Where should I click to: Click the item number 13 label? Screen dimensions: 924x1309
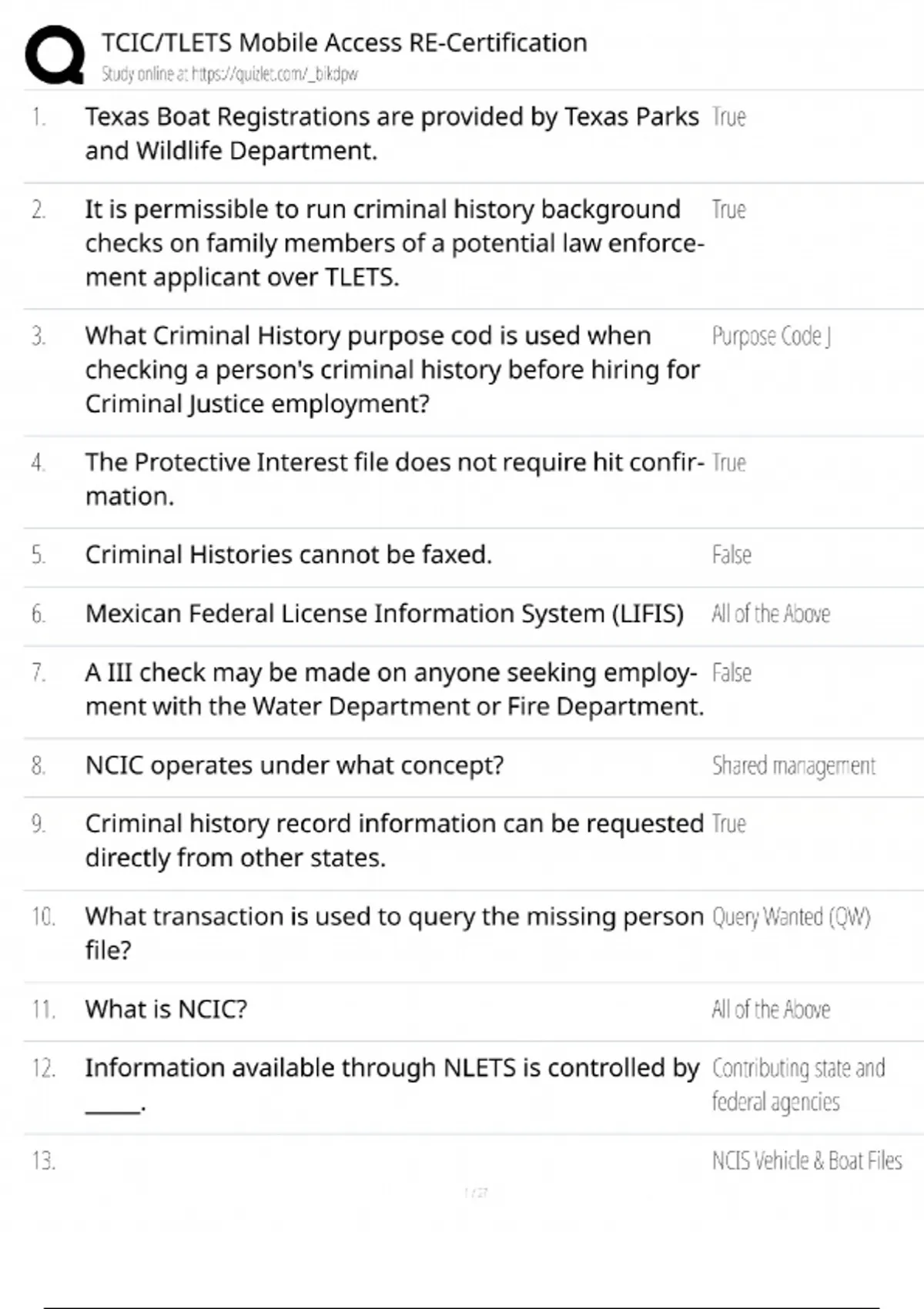point(44,1160)
